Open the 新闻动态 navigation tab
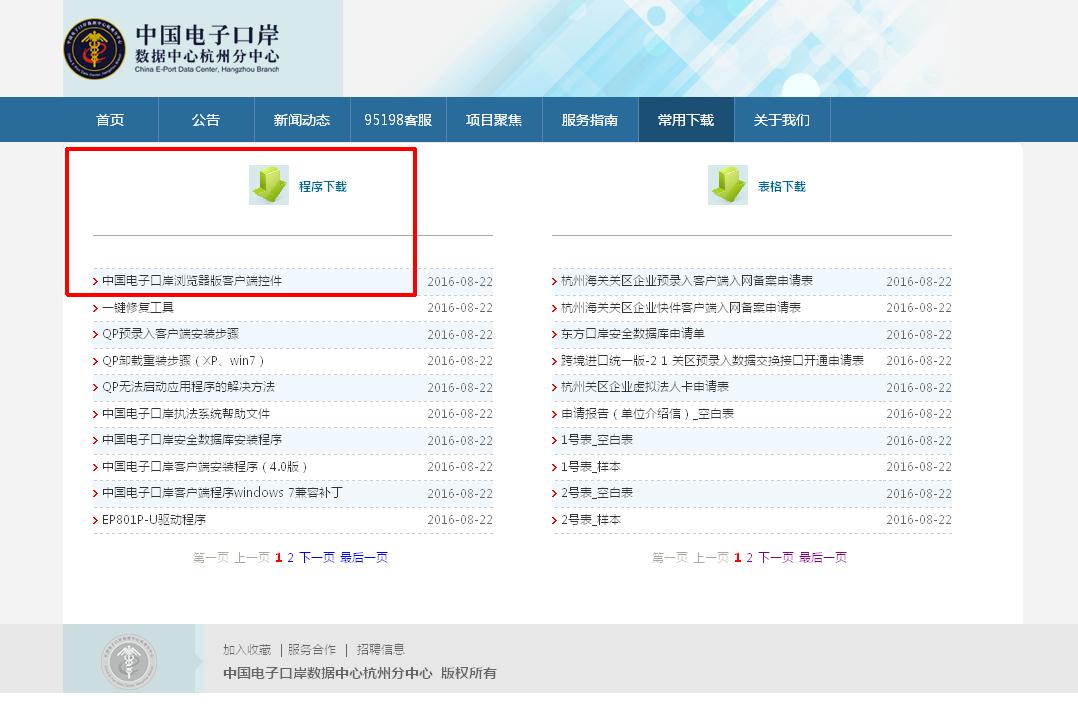1078x723 pixels. click(302, 120)
